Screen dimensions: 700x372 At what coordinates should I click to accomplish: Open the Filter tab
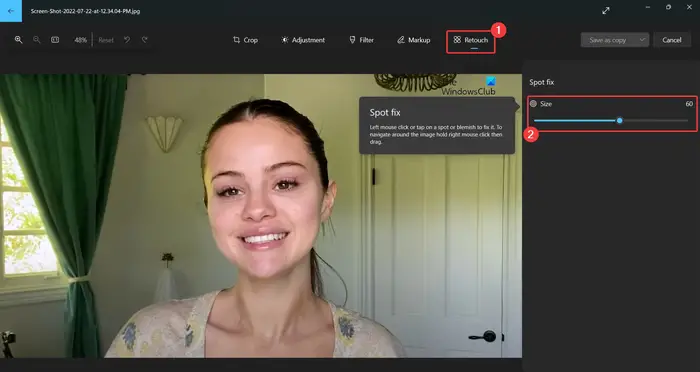click(361, 40)
